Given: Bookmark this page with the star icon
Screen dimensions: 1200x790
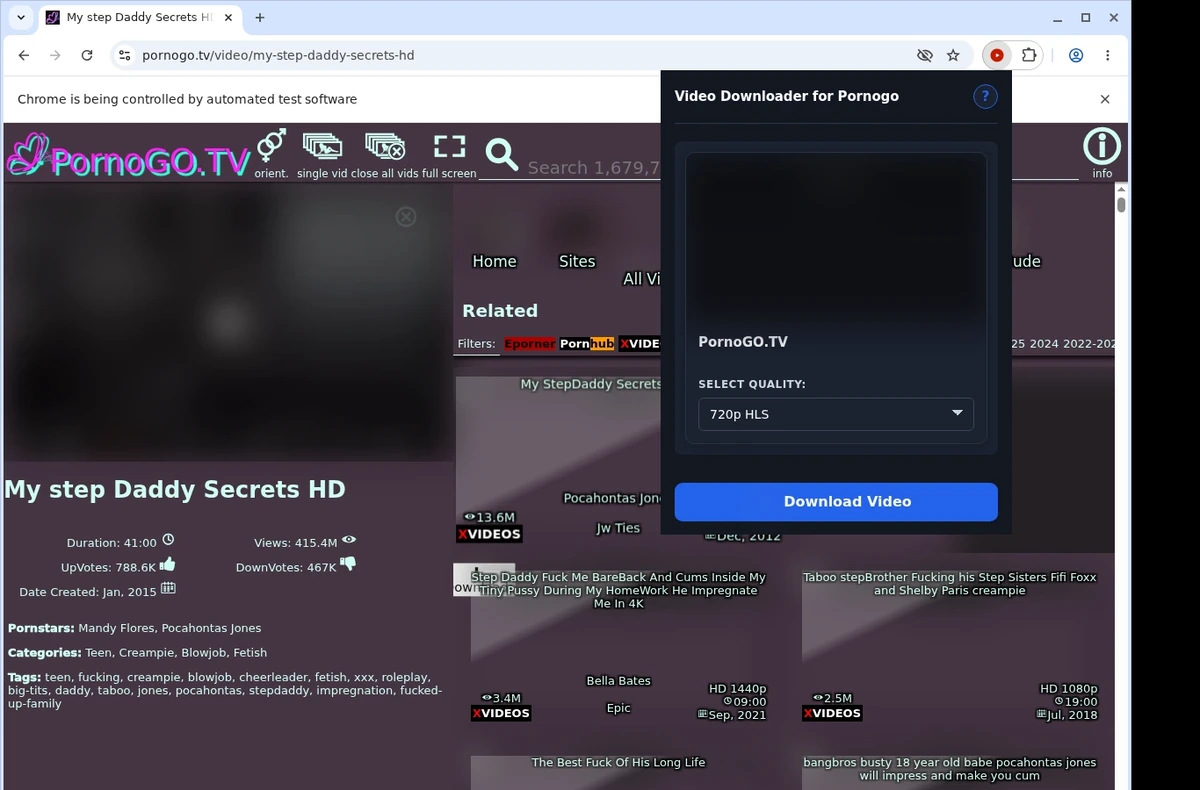Looking at the screenshot, I should coord(953,56).
